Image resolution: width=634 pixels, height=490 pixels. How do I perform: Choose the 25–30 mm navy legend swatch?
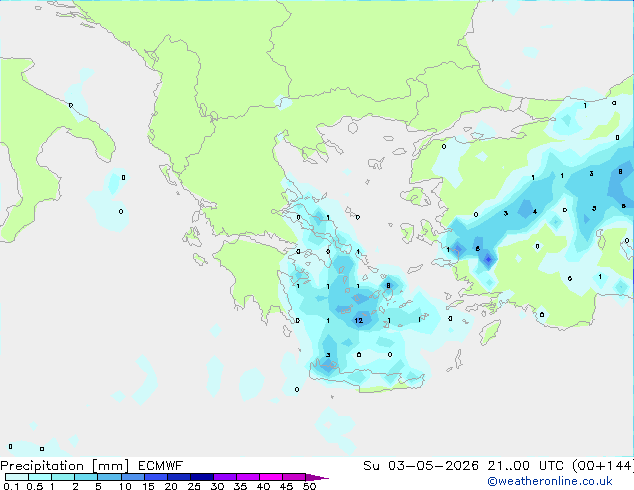coord(202,477)
